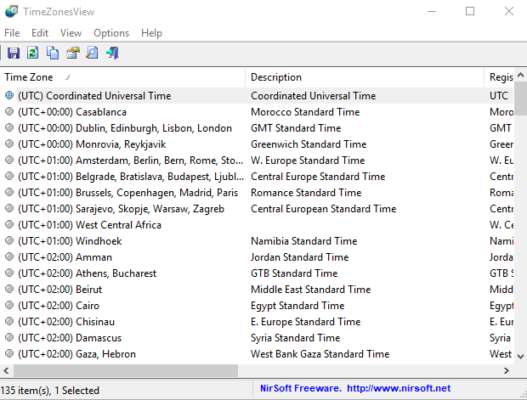The width and height of the screenshot is (527, 400).
Task: Click the Romance Standard Time description cell
Action: pyautogui.click(x=306, y=193)
